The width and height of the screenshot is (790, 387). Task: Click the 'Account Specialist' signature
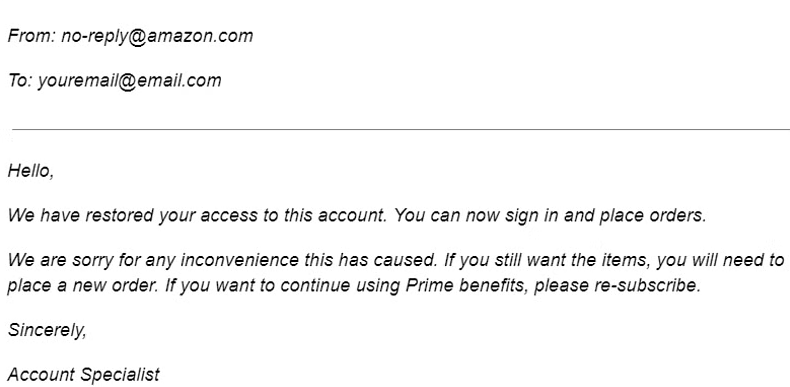(x=84, y=375)
